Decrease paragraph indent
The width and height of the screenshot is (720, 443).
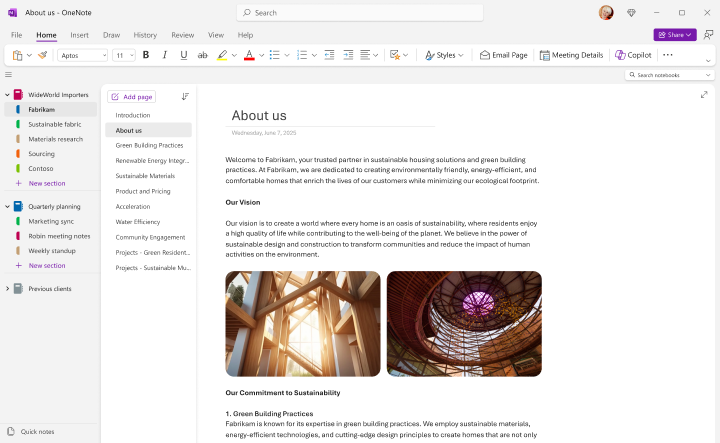coord(329,55)
